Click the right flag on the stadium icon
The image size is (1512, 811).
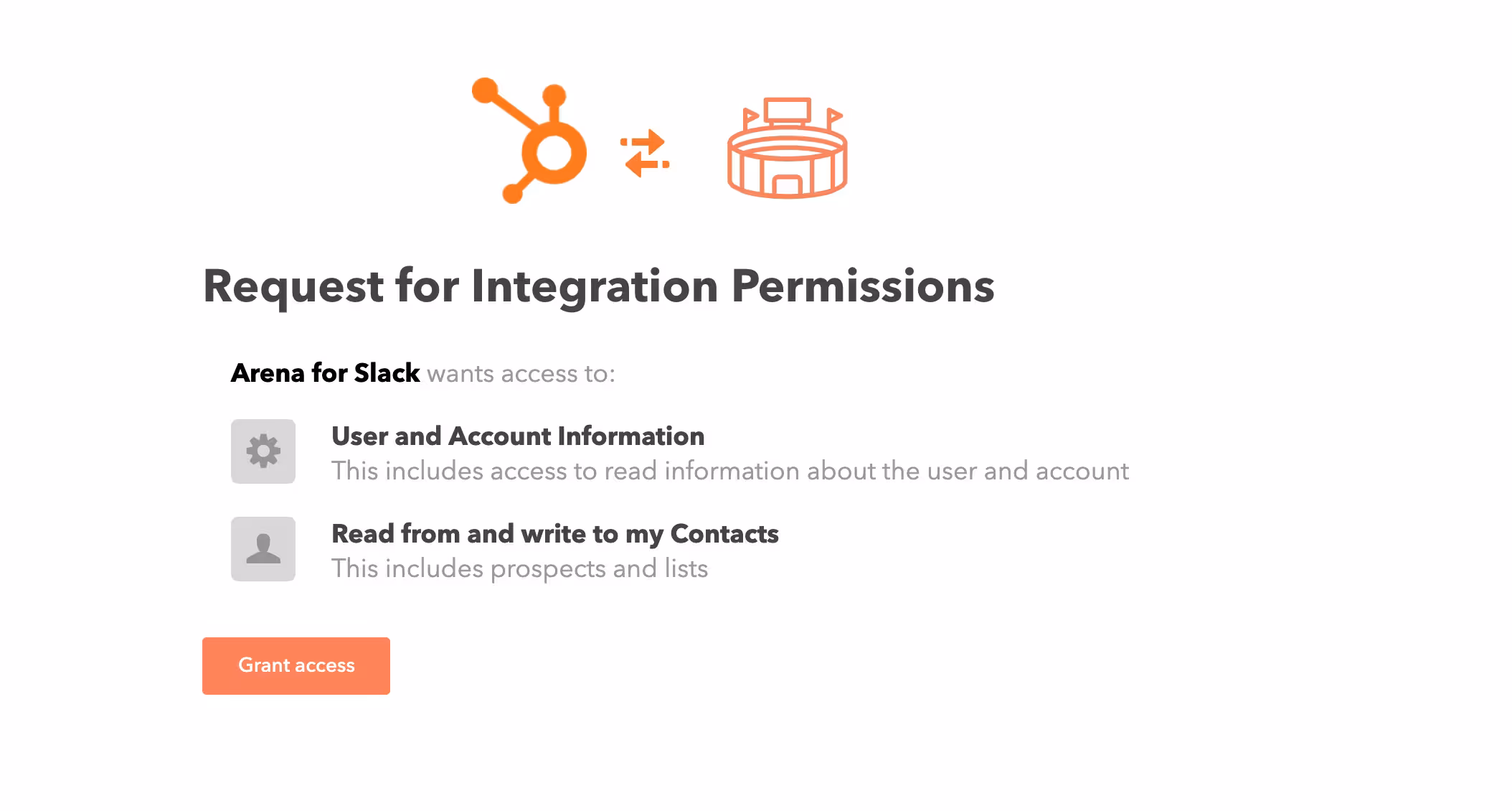tap(833, 116)
